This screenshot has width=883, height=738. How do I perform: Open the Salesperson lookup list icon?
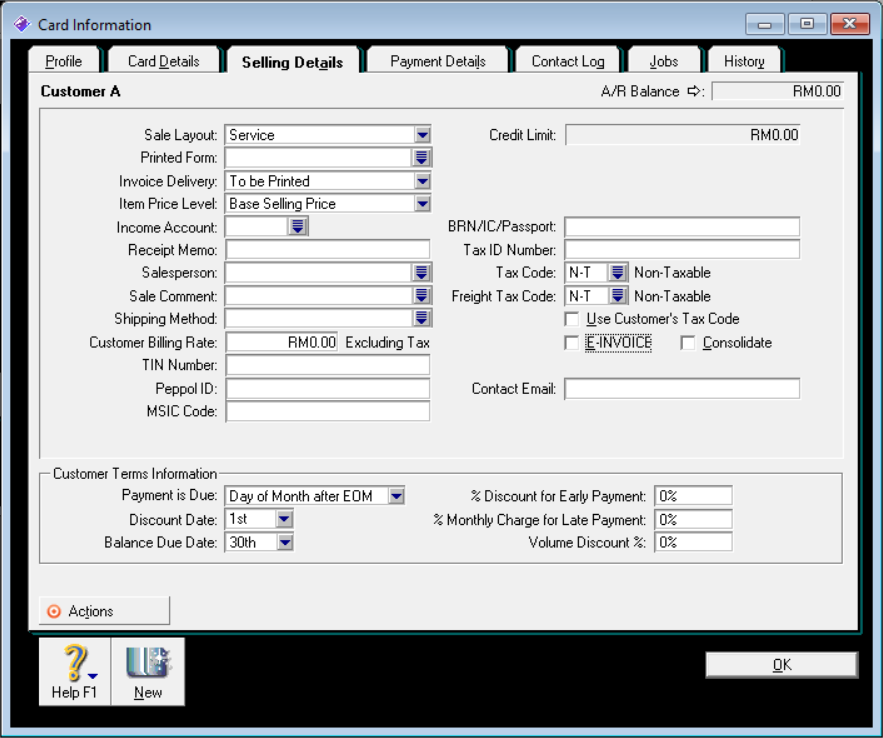[x=421, y=273]
